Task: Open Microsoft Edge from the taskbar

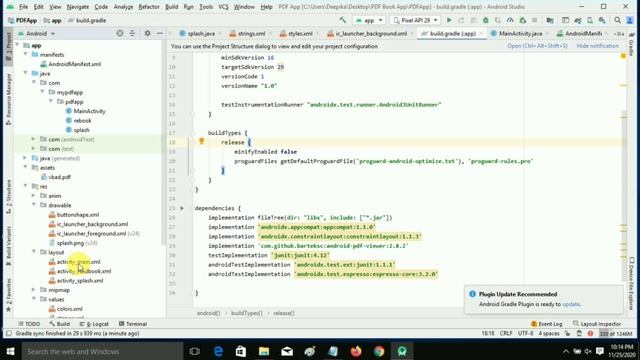Action: 218,351
